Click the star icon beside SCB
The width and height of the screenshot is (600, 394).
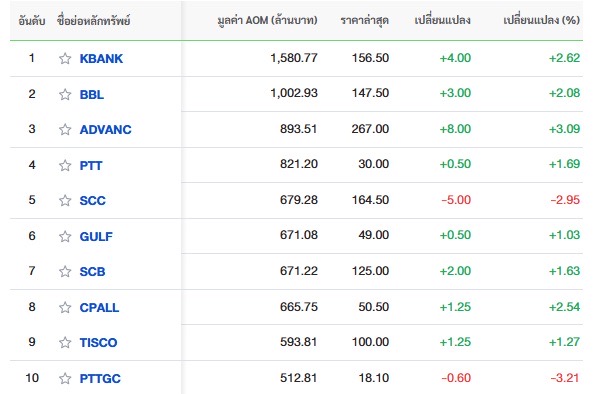pyautogui.click(x=65, y=271)
